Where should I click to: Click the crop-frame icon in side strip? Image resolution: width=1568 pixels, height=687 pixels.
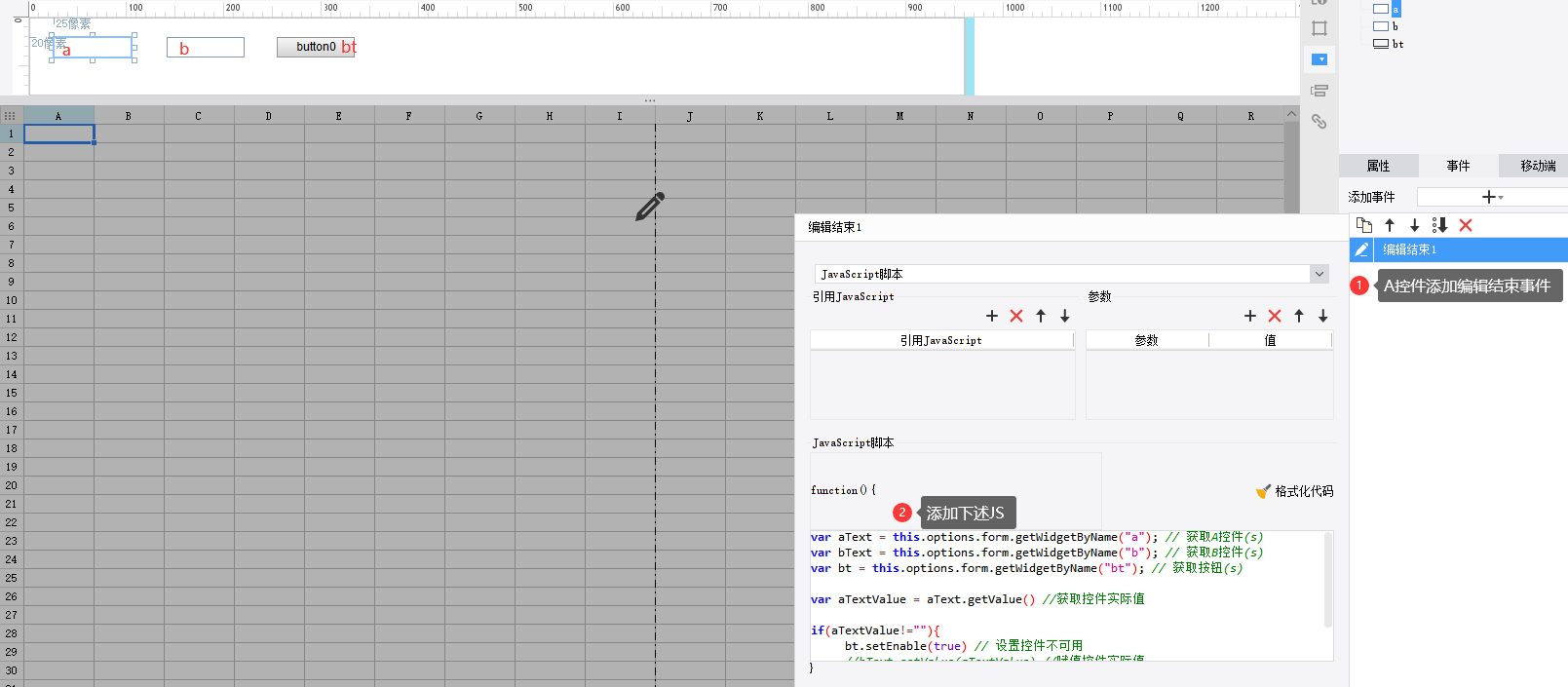(1319, 28)
